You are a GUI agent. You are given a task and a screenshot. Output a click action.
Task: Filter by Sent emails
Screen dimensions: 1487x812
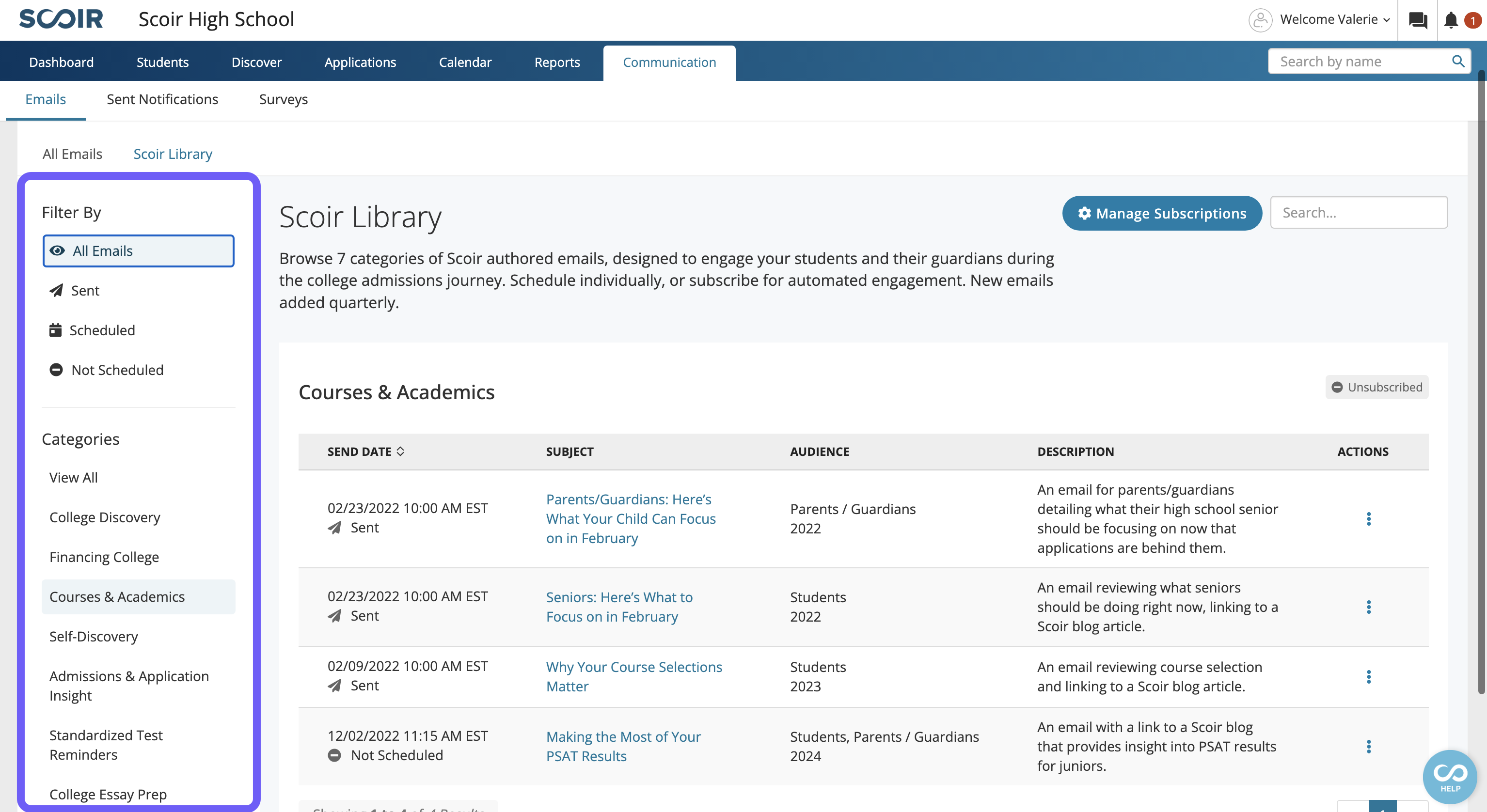click(139, 291)
